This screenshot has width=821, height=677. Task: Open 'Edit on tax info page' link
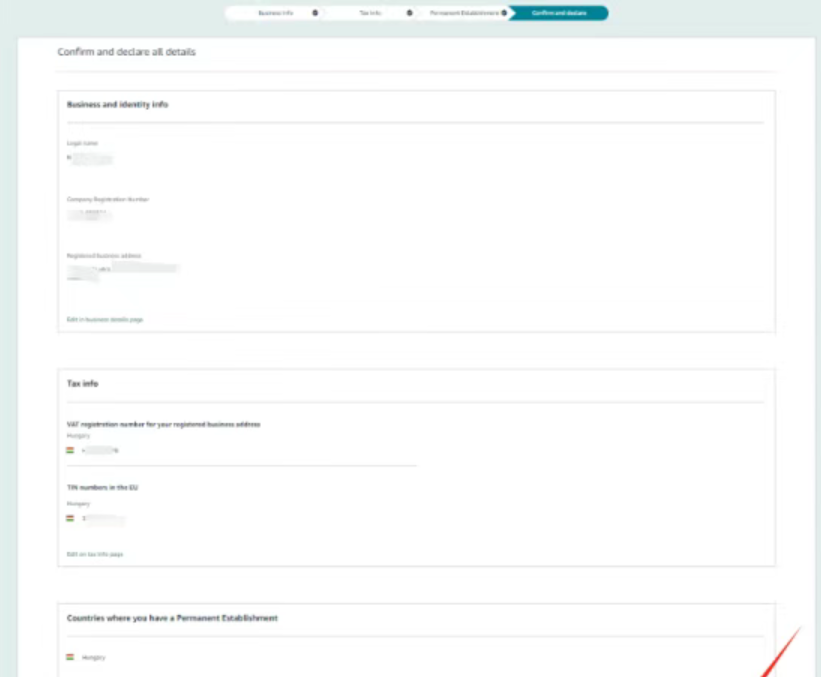95,554
